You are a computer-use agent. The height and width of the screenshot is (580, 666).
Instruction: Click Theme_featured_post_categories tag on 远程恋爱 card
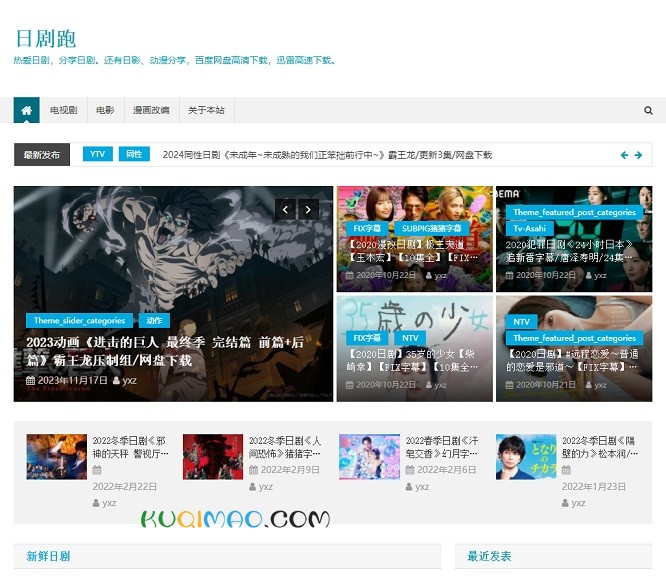pos(574,338)
